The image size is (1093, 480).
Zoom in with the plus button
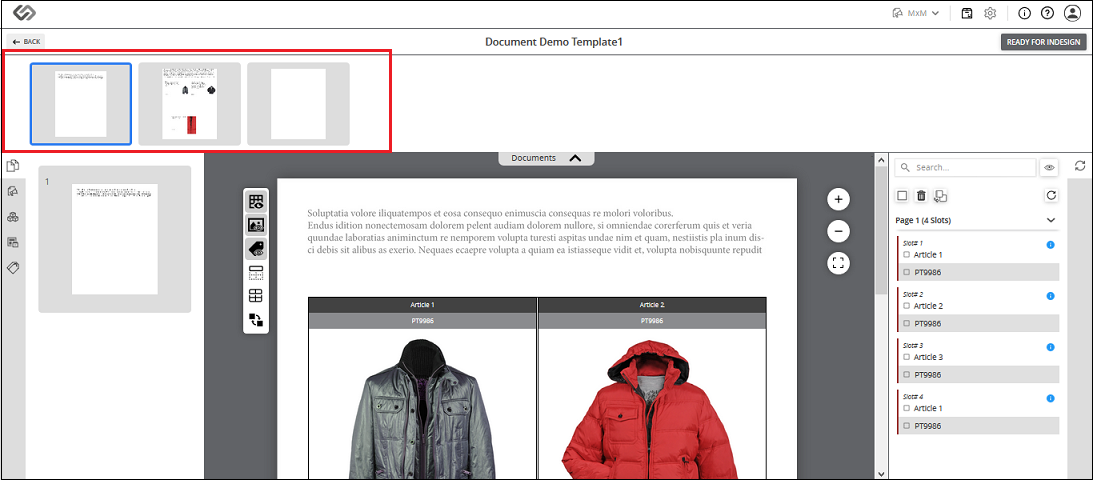click(x=838, y=200)
